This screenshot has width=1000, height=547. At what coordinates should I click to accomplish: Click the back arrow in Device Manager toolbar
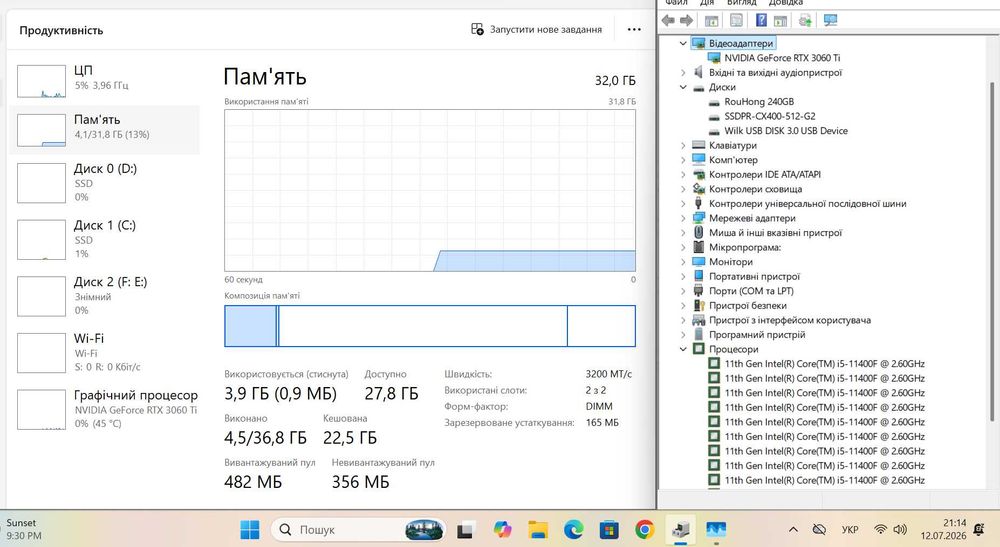(x=668, y=20)
